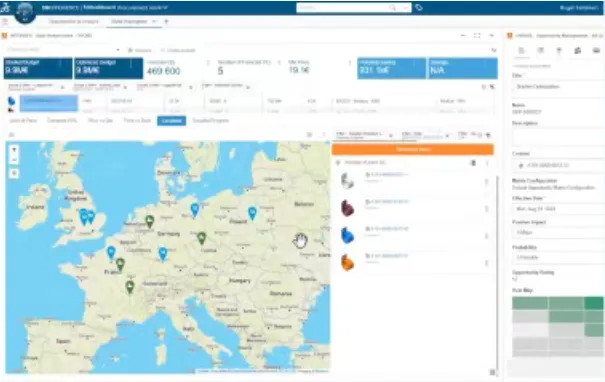Screen dimensions: 605x382
Task: Open the Effective Date field
Action: tap(558, 209)
